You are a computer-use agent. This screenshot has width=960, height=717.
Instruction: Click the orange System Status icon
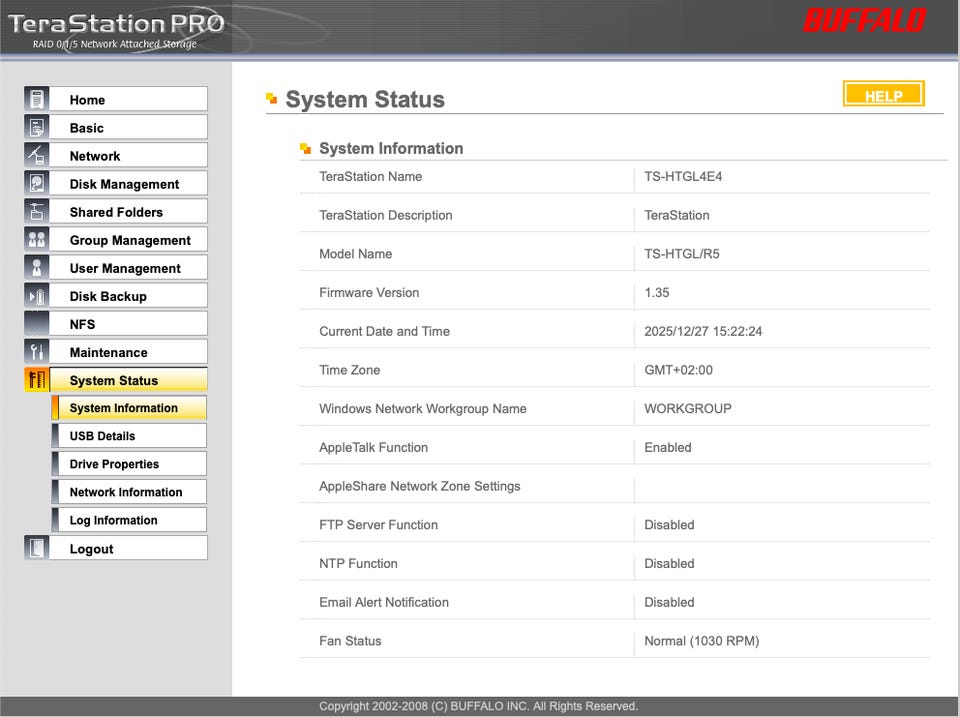(37, 380)
